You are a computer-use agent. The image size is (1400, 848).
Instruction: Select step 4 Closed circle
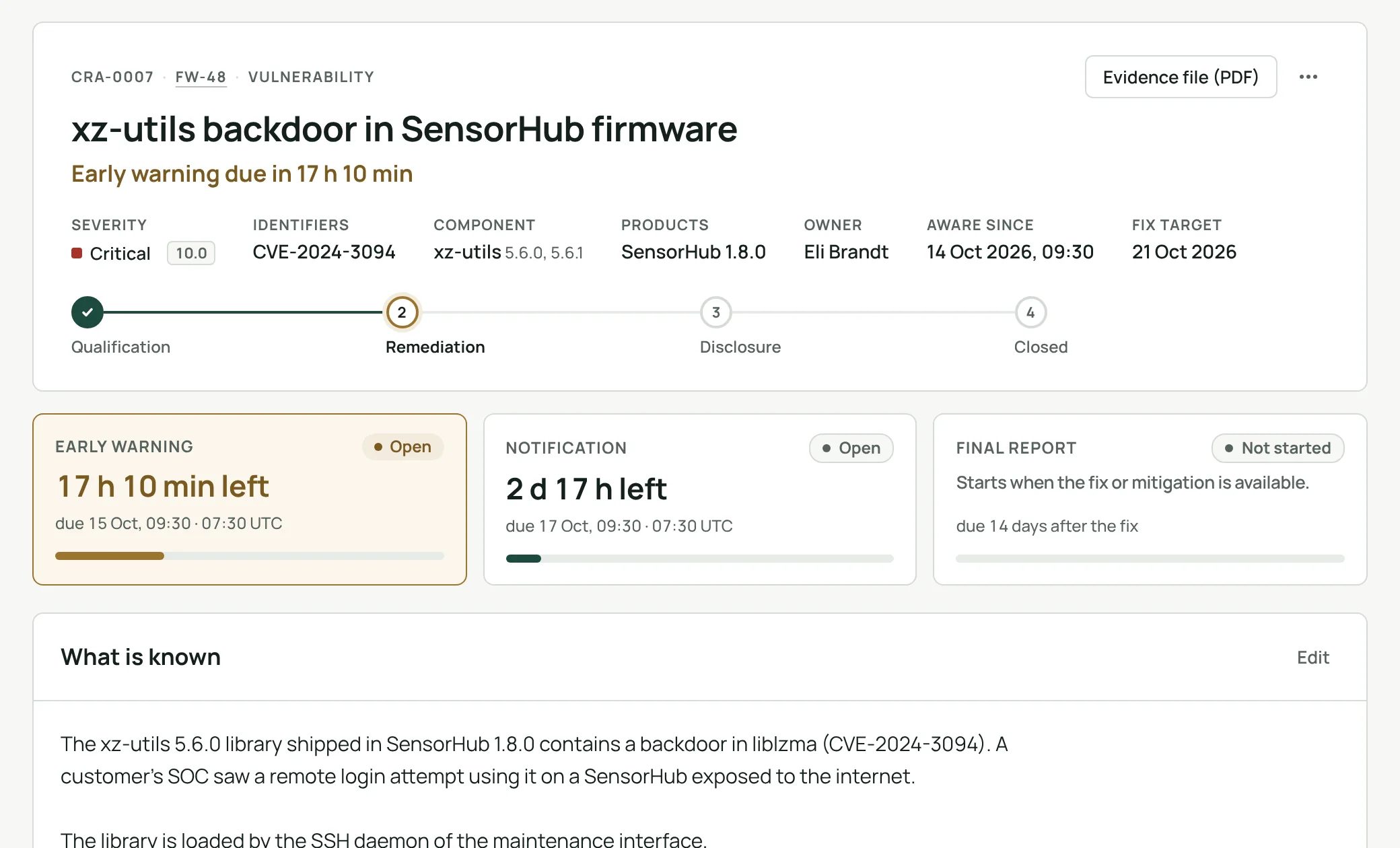coord(1030,312)
